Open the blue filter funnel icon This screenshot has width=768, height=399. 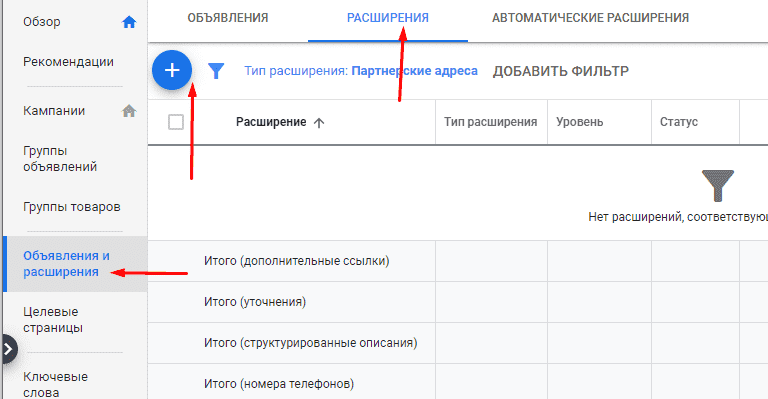[216, 71]
